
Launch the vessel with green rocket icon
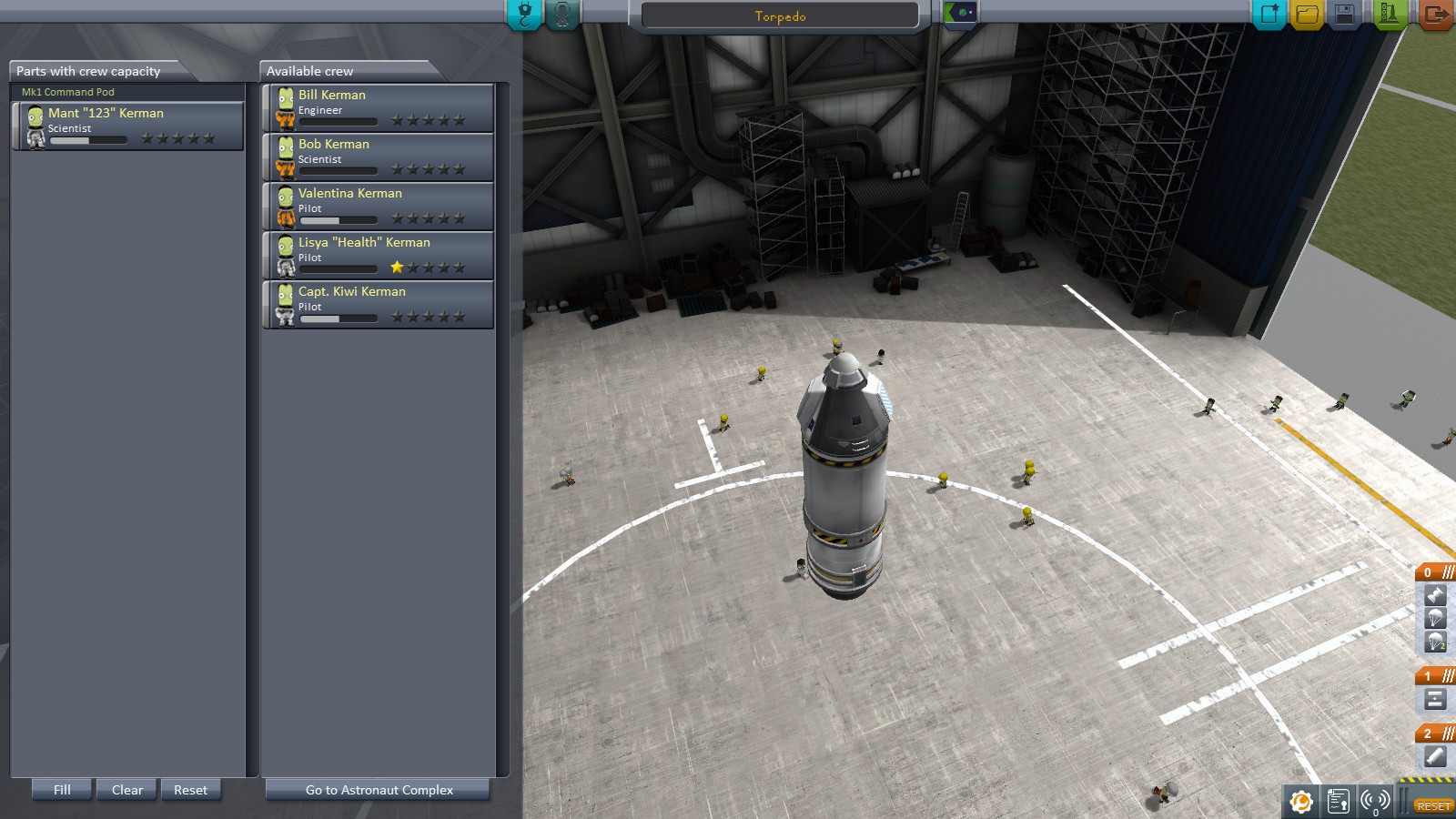(1390, 15)
